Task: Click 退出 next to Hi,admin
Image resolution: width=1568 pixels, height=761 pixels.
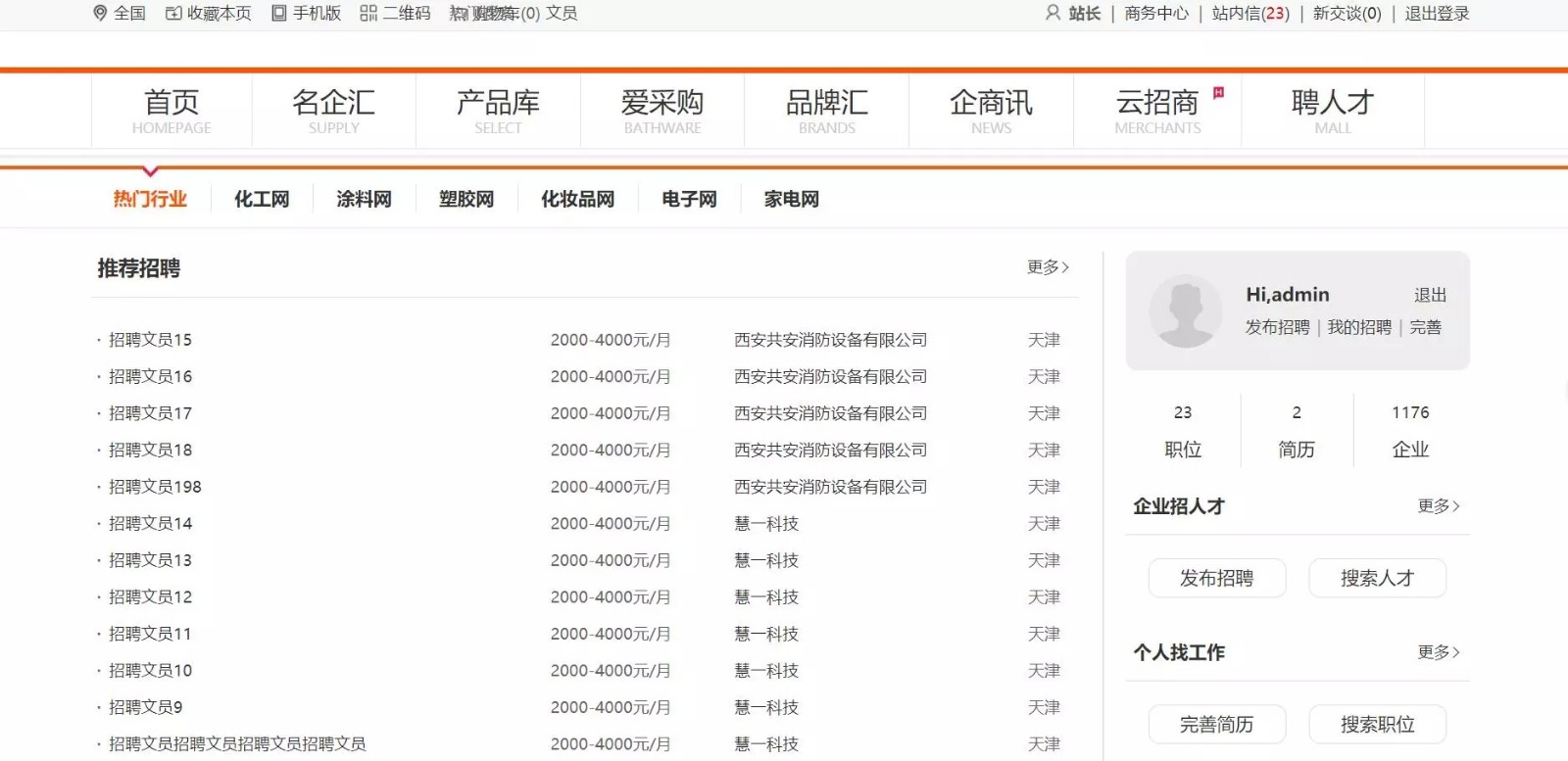Action: [1430, 295]
